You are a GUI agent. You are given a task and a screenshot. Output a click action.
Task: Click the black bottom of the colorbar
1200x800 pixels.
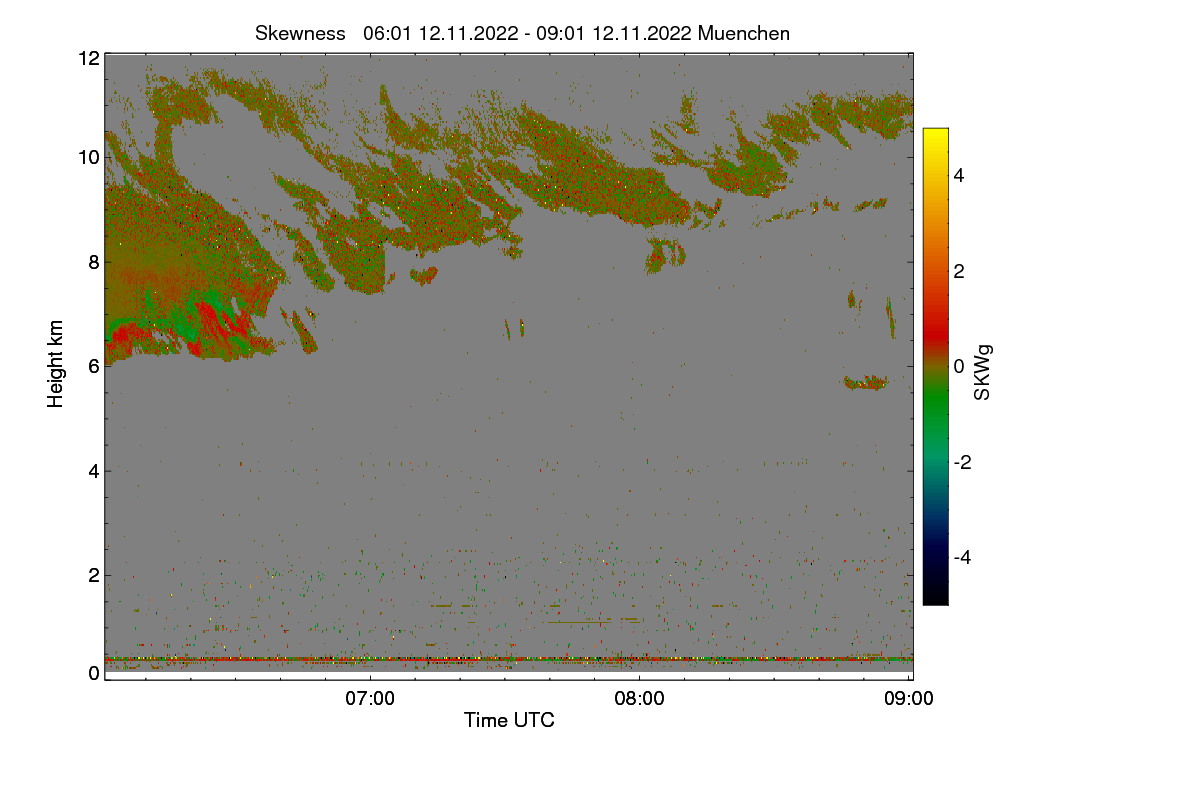click(x=935, y=596)
